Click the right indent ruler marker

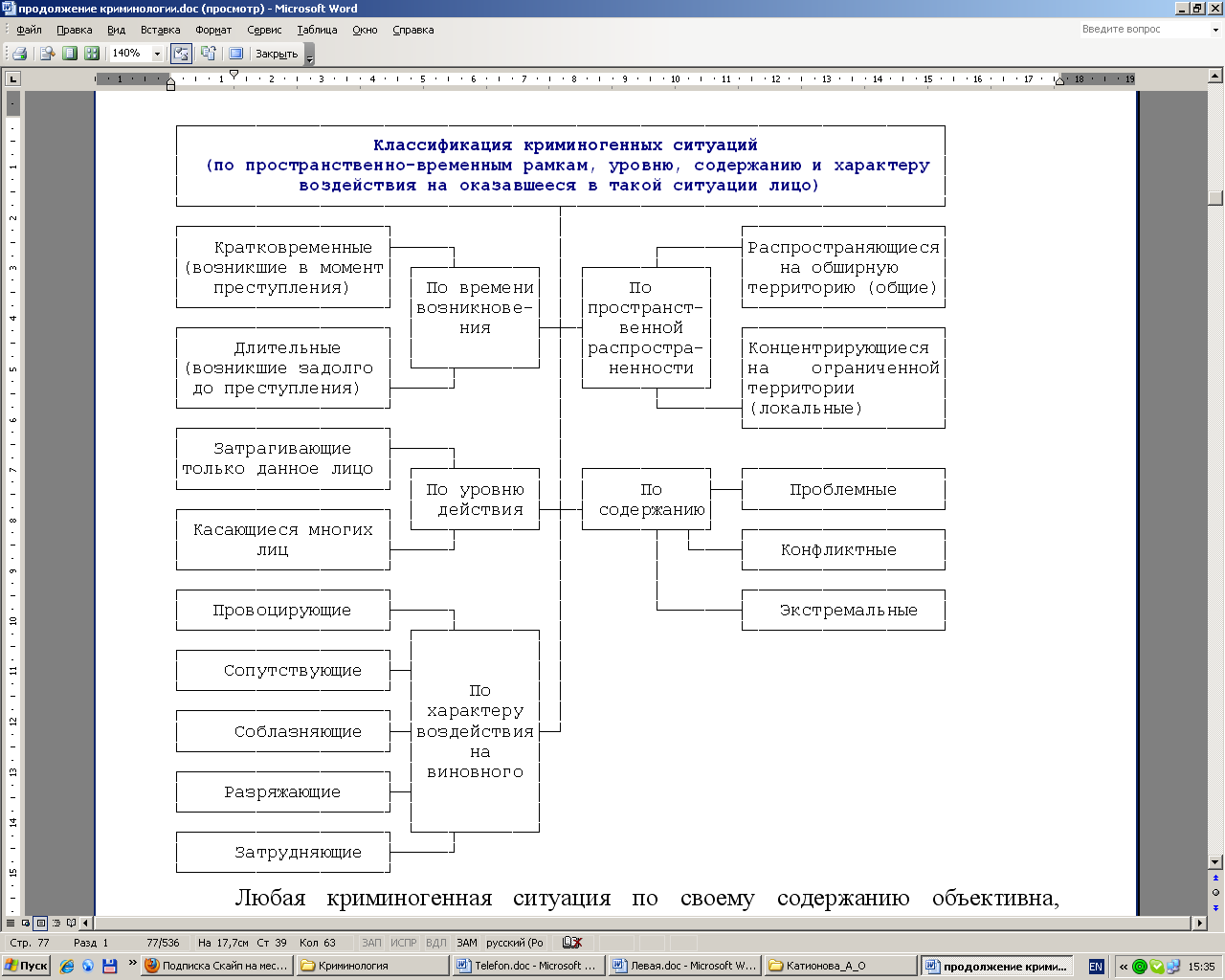click(x=1059, y=82)
